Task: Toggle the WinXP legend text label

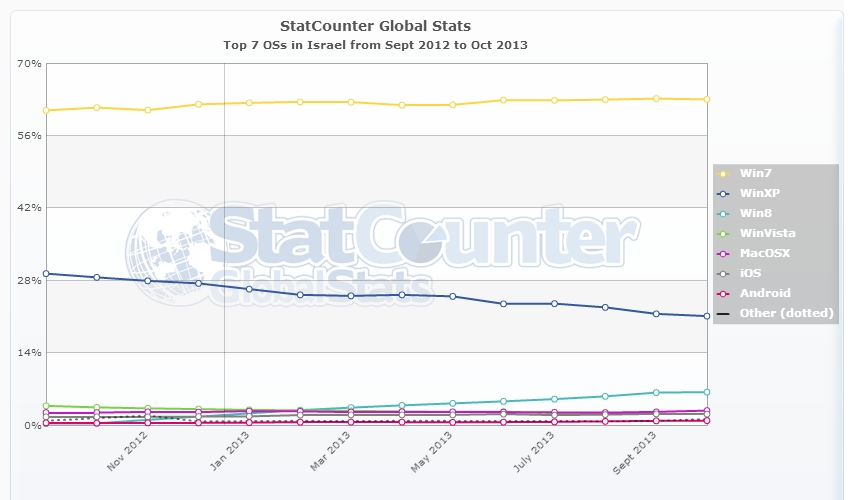Action: click(761, 193)
